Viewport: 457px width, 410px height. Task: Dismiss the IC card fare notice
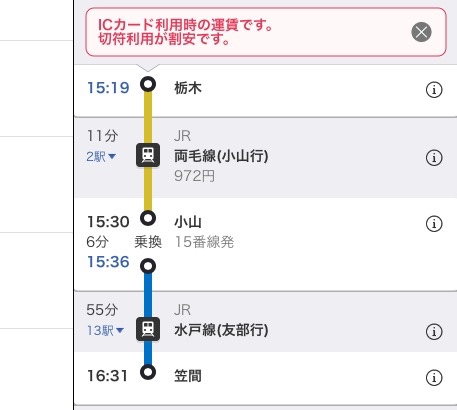pos(421,32)
